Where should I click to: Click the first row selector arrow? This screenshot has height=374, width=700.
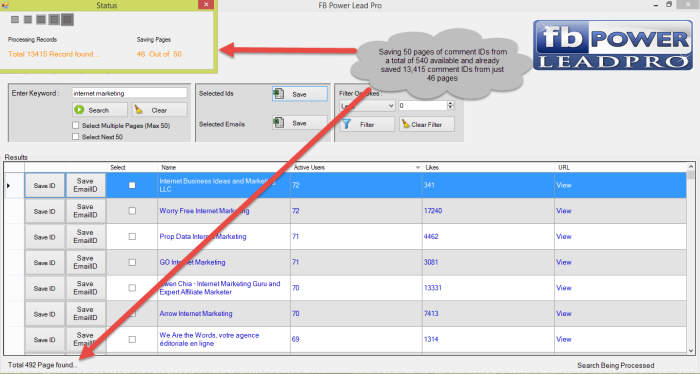point(8,185)
